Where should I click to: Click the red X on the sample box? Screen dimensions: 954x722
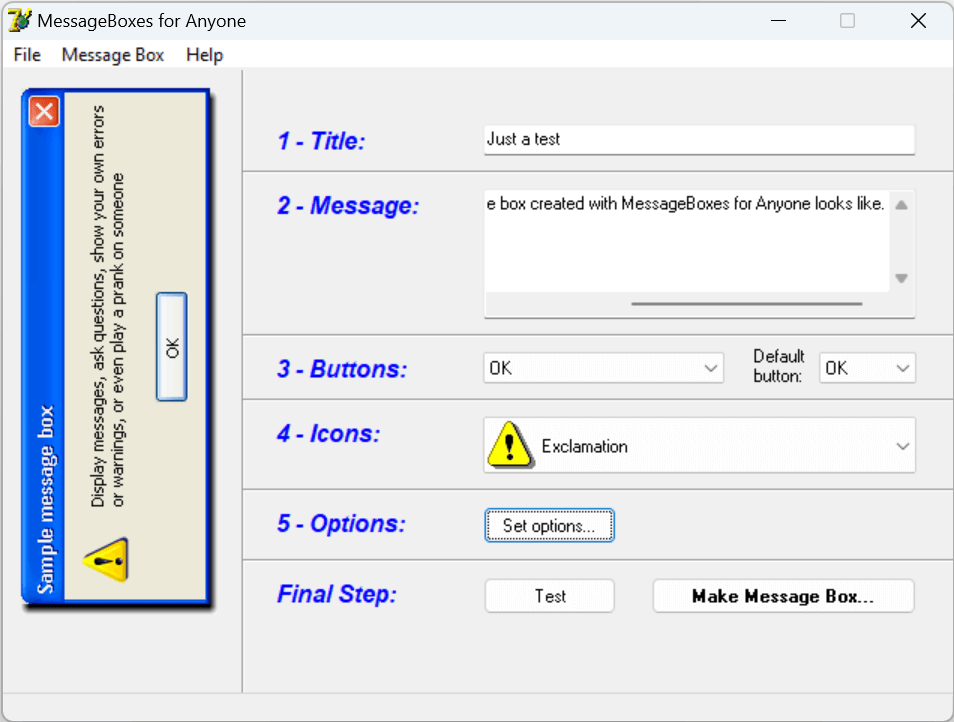[x=44, y=111]
